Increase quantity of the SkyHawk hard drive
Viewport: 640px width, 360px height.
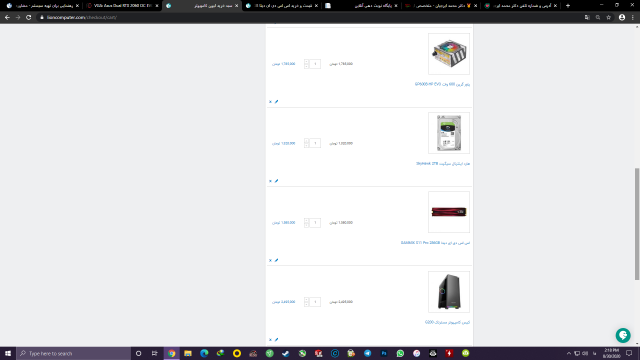[x=307, y=141]
